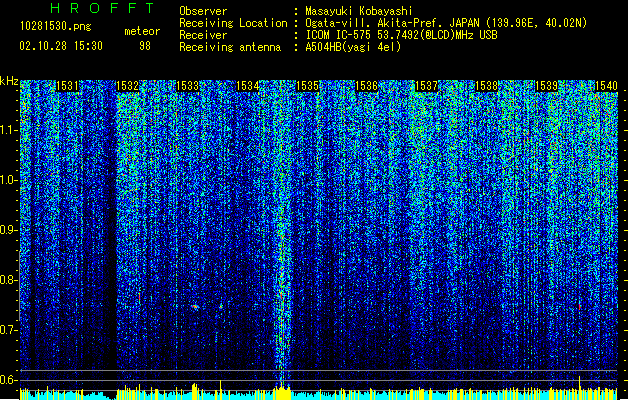Click the 0.9 kHz axis label

pyautogui.click(x=9, y=230)
